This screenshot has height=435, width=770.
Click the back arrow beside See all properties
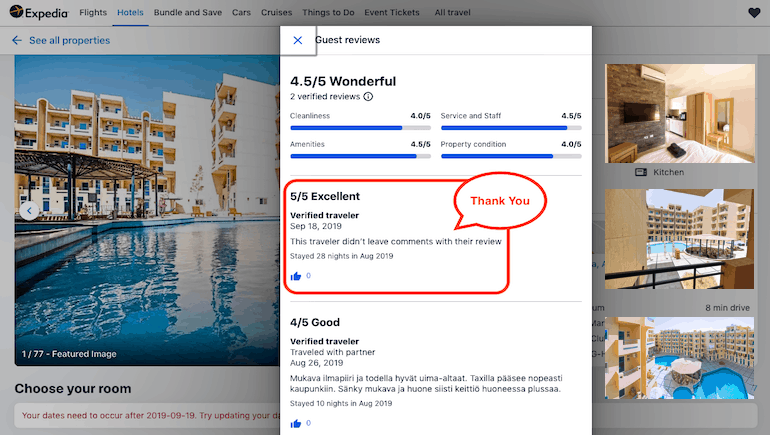[x=17, y=40]
